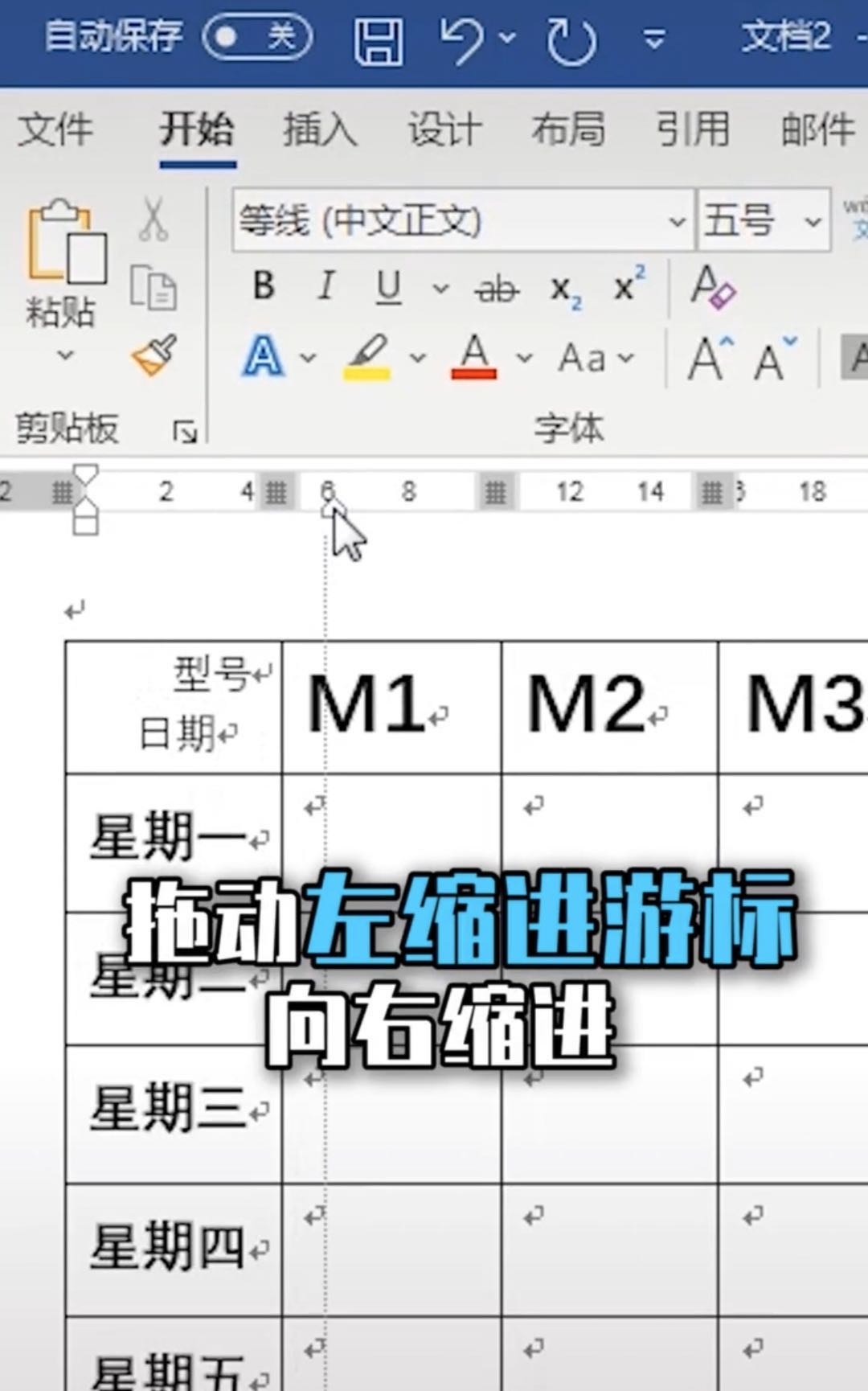Toggle Bold formatting
This screenshot has width=868, height=1391.
tap(264, 287)
